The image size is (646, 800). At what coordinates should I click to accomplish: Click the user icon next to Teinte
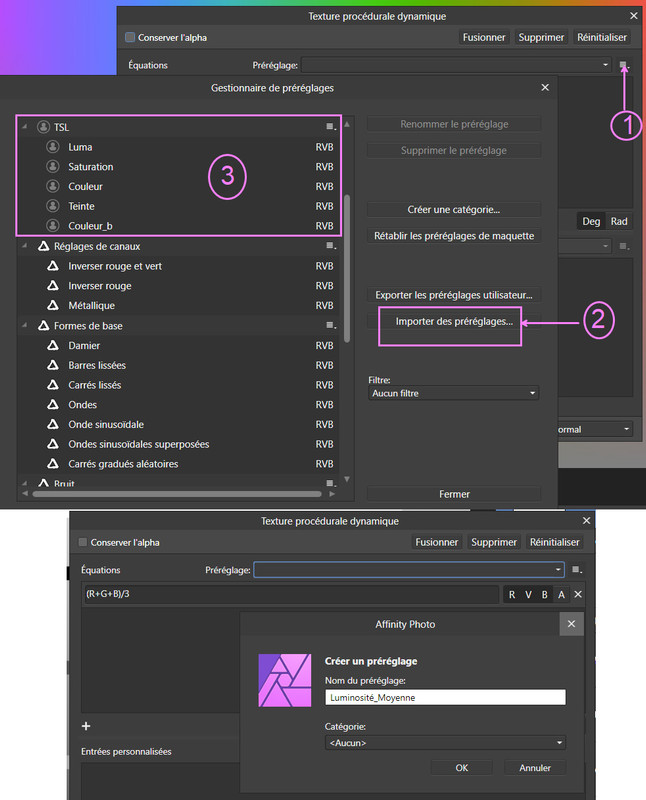pyautogui.click(x=53, y=206)
